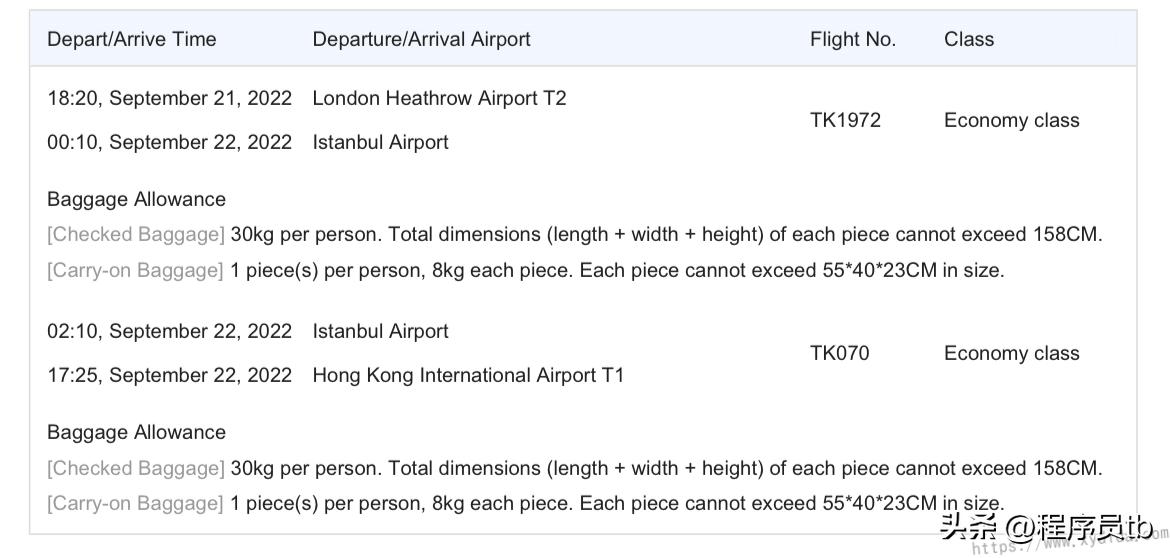
Task: Click the Departure/Arrival Airport column header
Action: 421,40
